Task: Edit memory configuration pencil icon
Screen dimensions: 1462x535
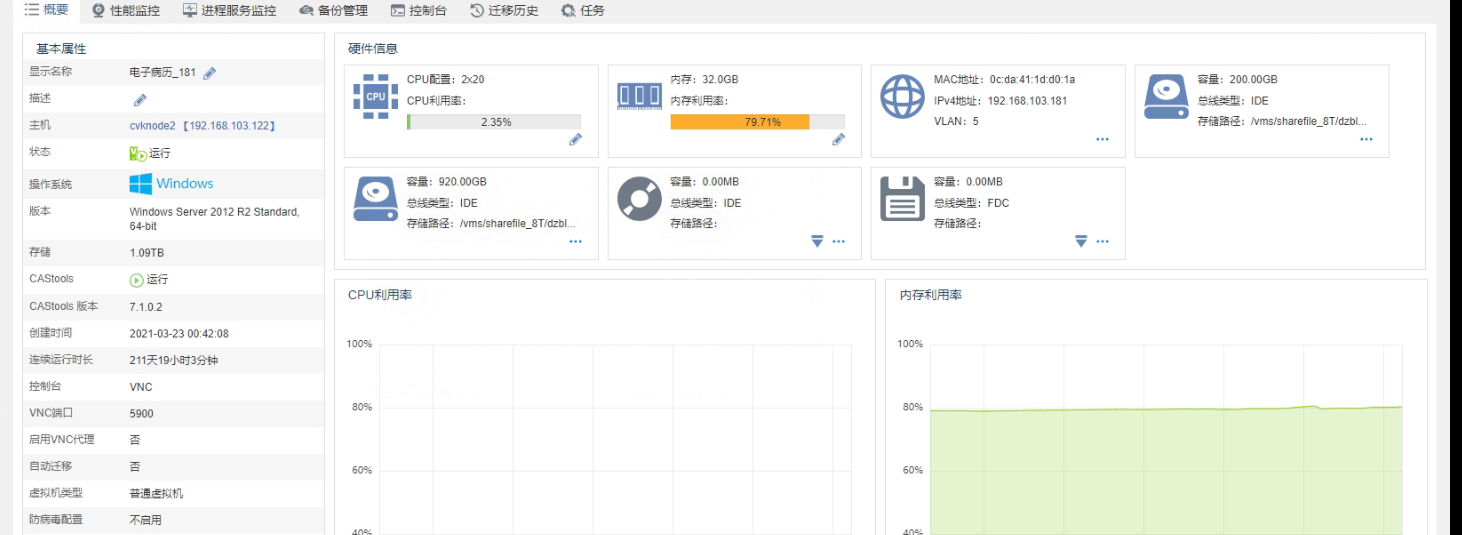Action: [x=838, y=140]
